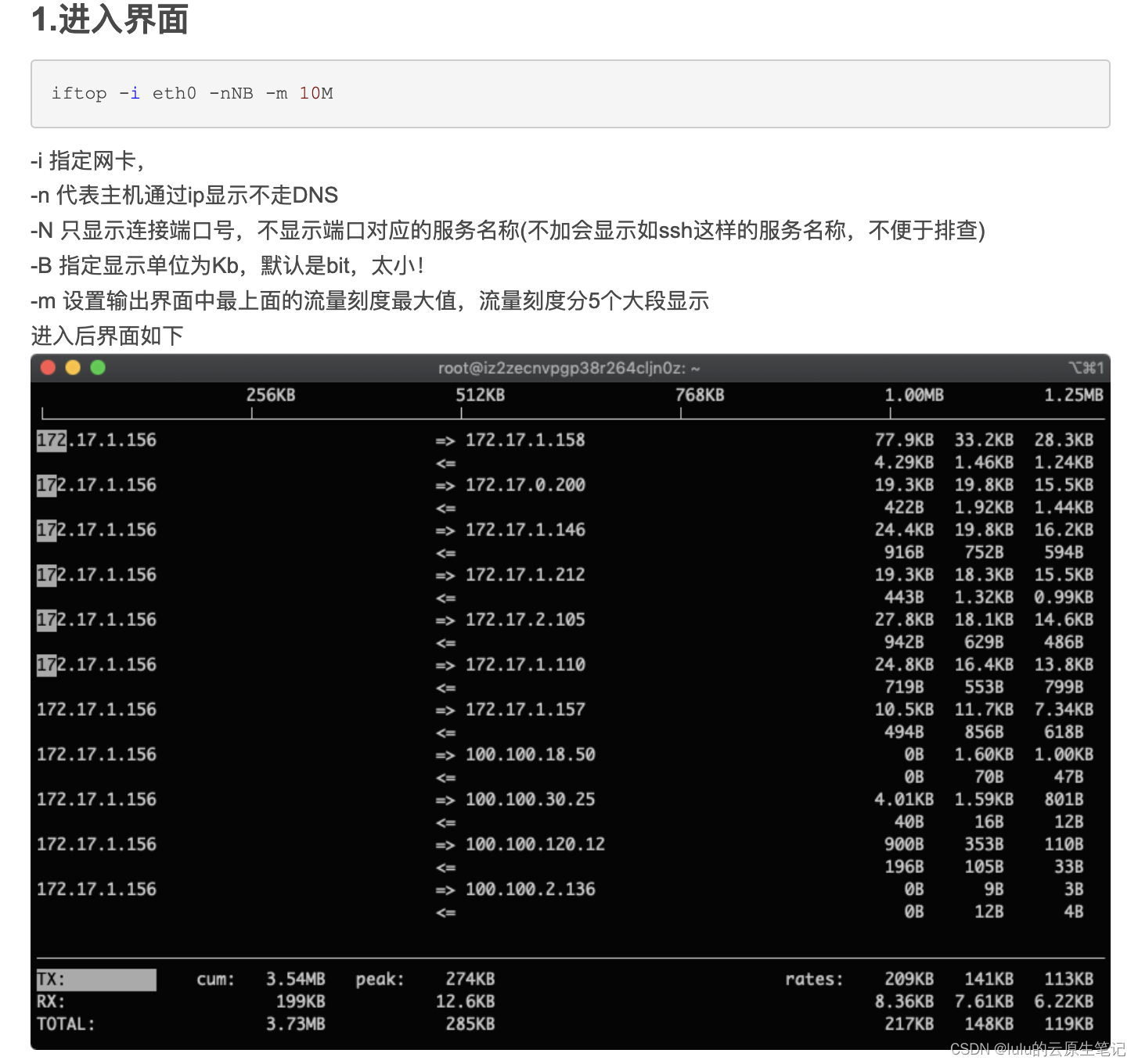Viewport: 1138px width, 1064px height.
Task: Click the rate value 27.8KB
Action: tap(904, 620)
